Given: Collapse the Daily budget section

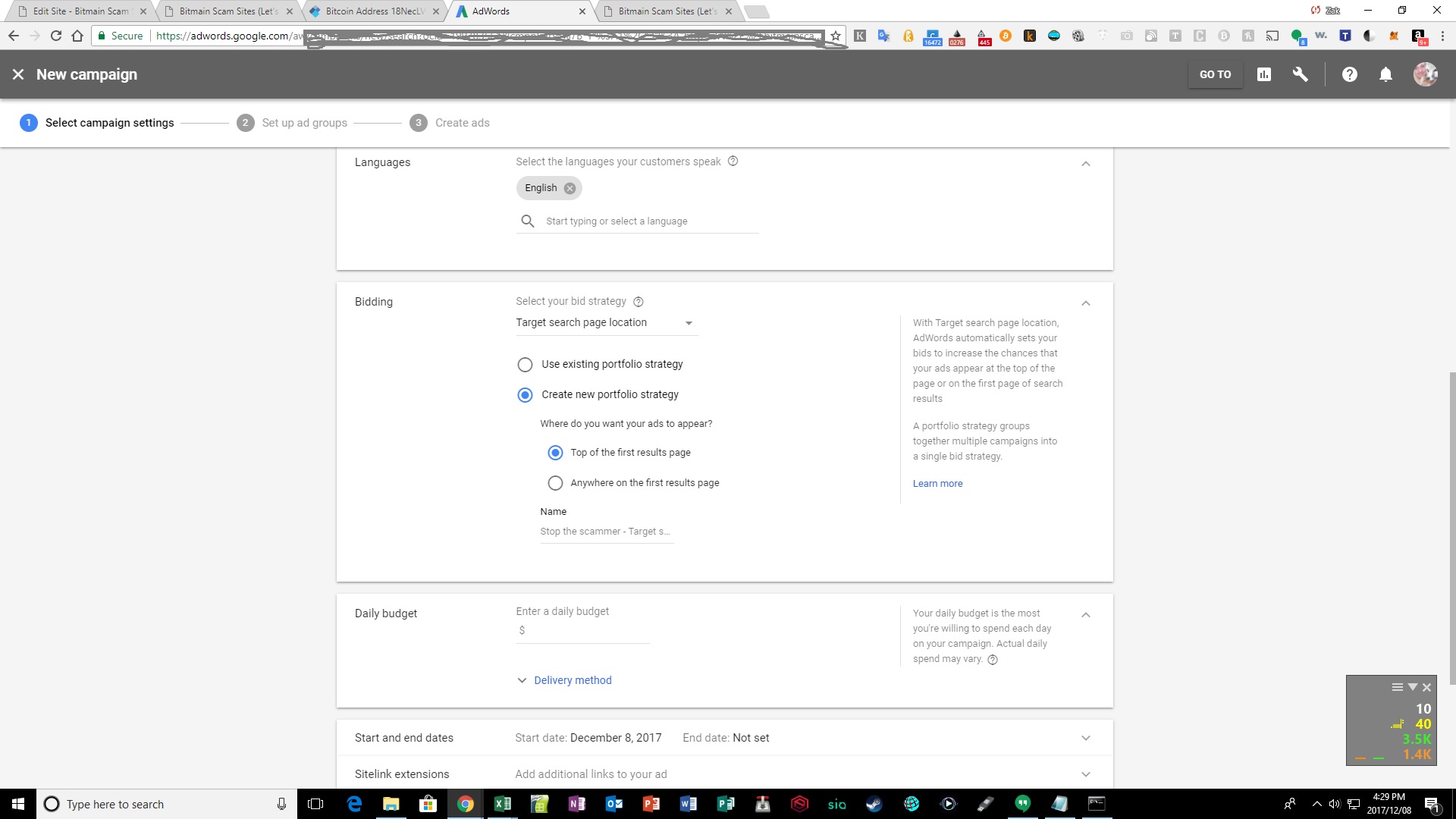Looking at the screenshot, I should tap(1086, 615).
